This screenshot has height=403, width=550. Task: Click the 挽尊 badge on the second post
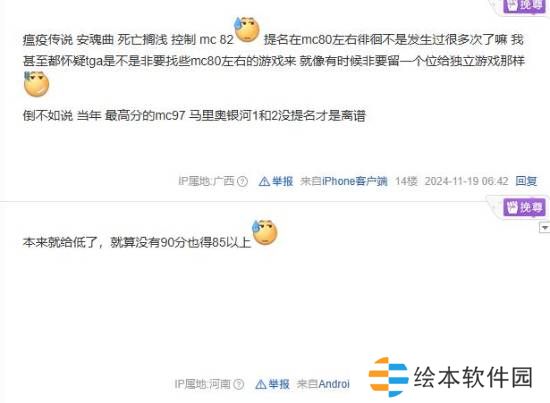(x=524, y=207)
